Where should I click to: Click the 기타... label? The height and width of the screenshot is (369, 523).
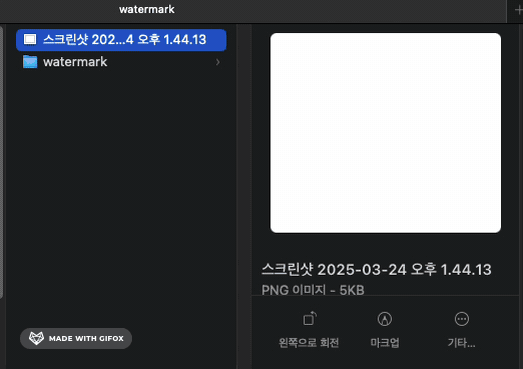coord(461,343)
